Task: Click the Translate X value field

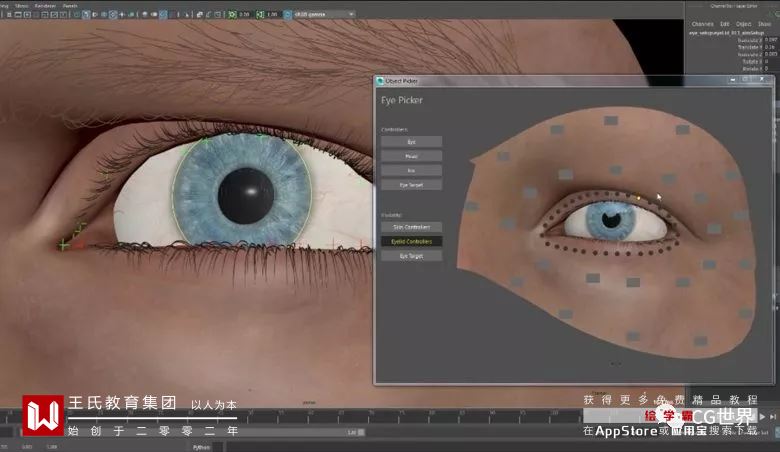Action: coord(771,40)
